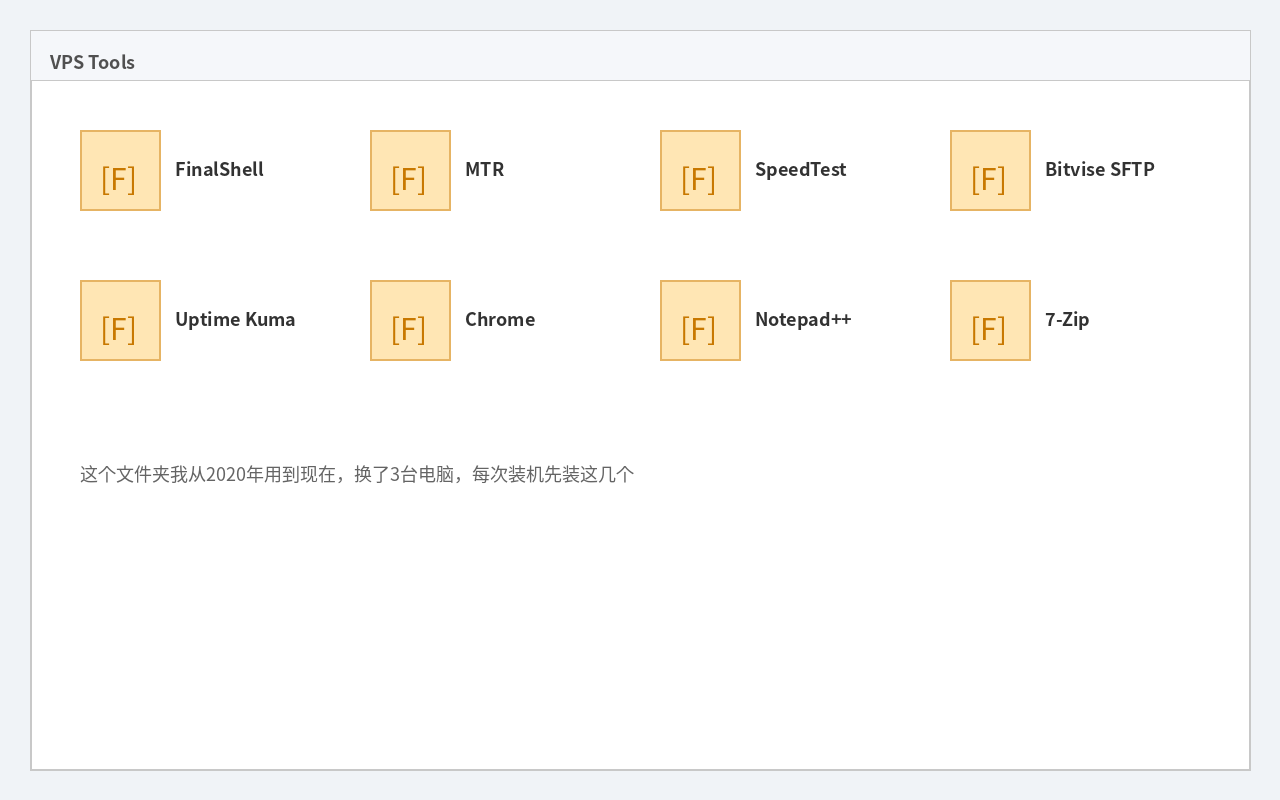The width and height of the screenshot is (1280, 800).
Task: Open the 7-Zip folder icon
Action: click(990, 320)
